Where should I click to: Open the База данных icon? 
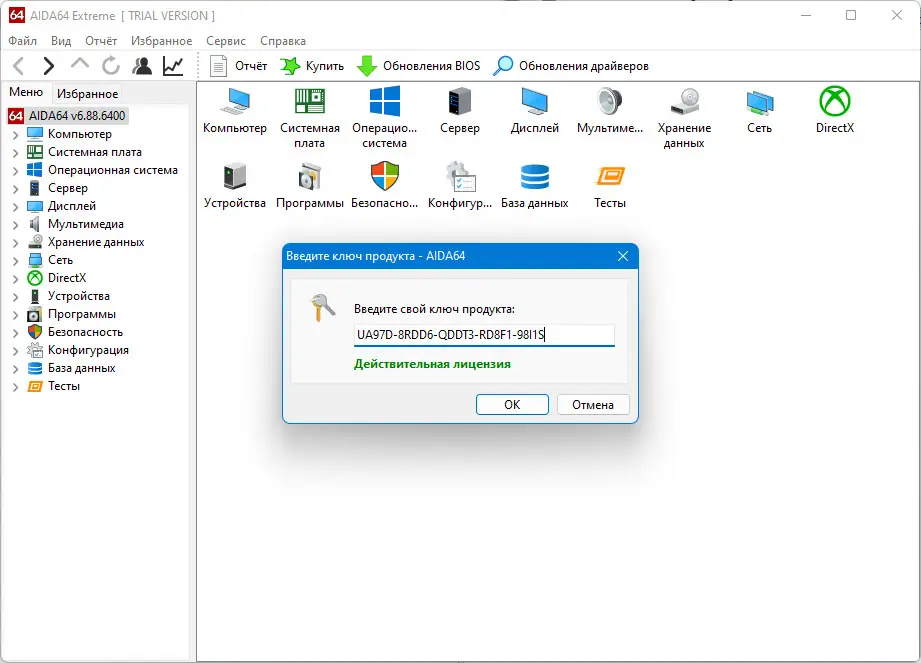pos(534,180)
